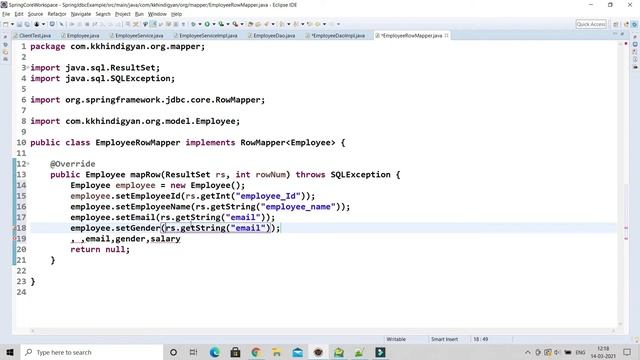Open the New dropdown arrow

pos(12,24)
